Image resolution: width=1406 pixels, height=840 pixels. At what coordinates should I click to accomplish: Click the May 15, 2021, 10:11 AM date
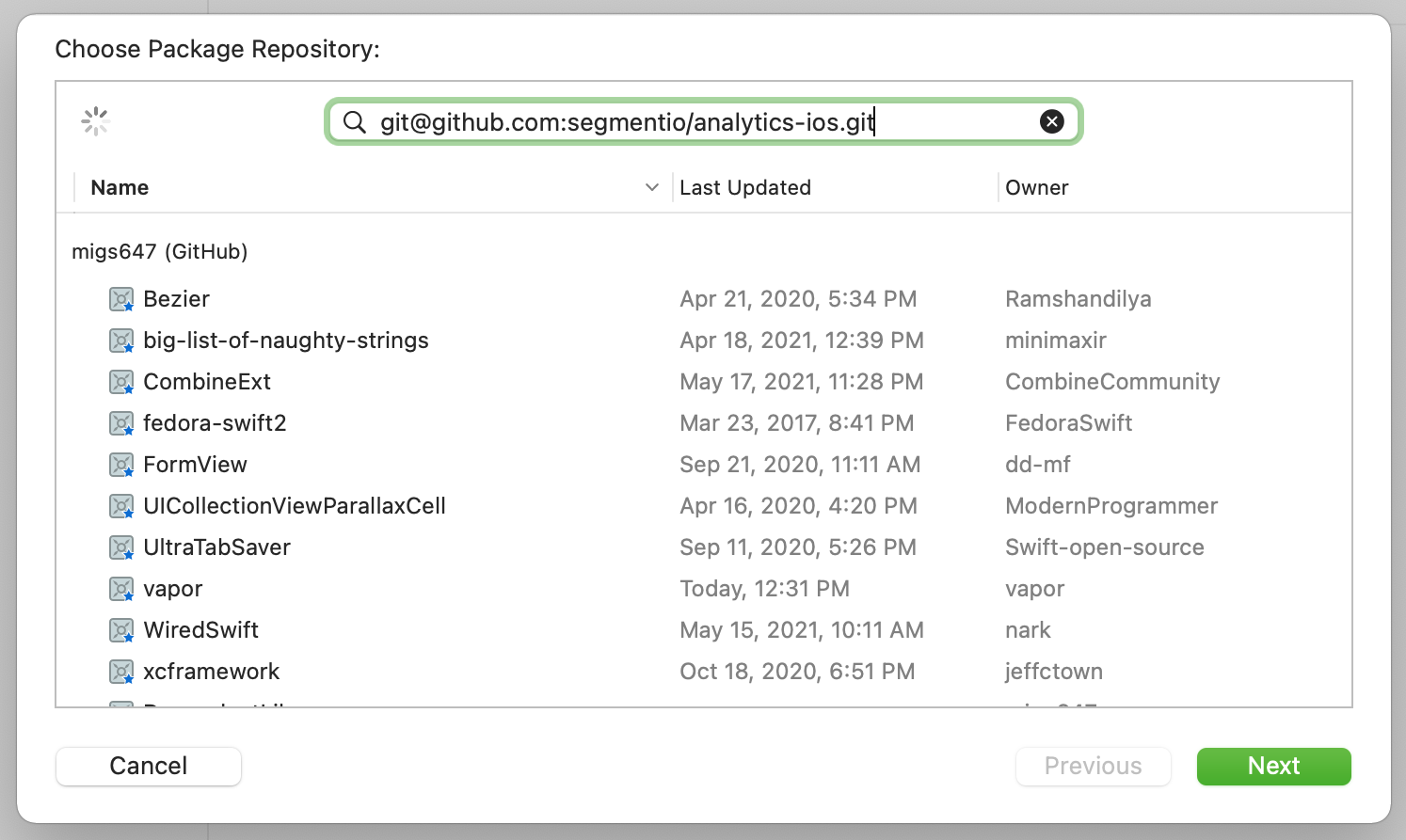(802, 630)
